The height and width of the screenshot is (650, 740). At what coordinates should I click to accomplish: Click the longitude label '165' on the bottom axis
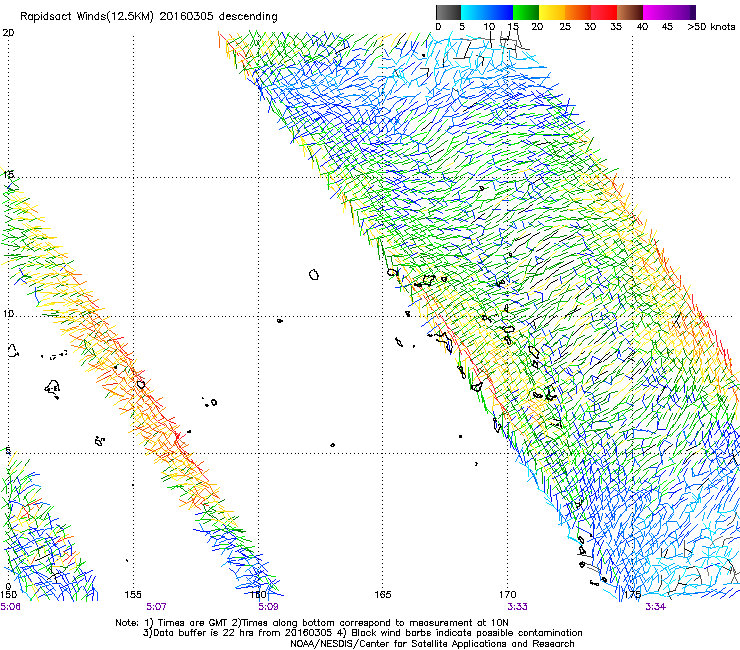[x=383, y=595]
